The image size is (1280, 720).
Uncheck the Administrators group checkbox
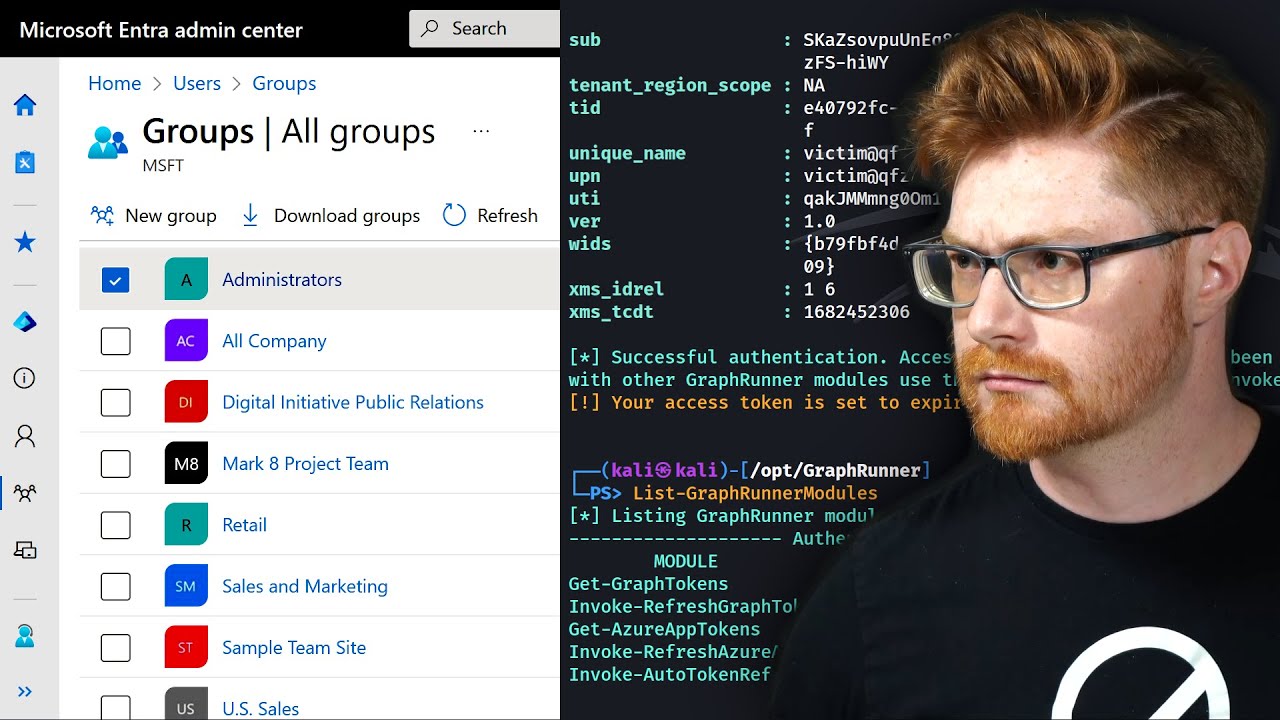pyautogui.click(x=116, y=280)
